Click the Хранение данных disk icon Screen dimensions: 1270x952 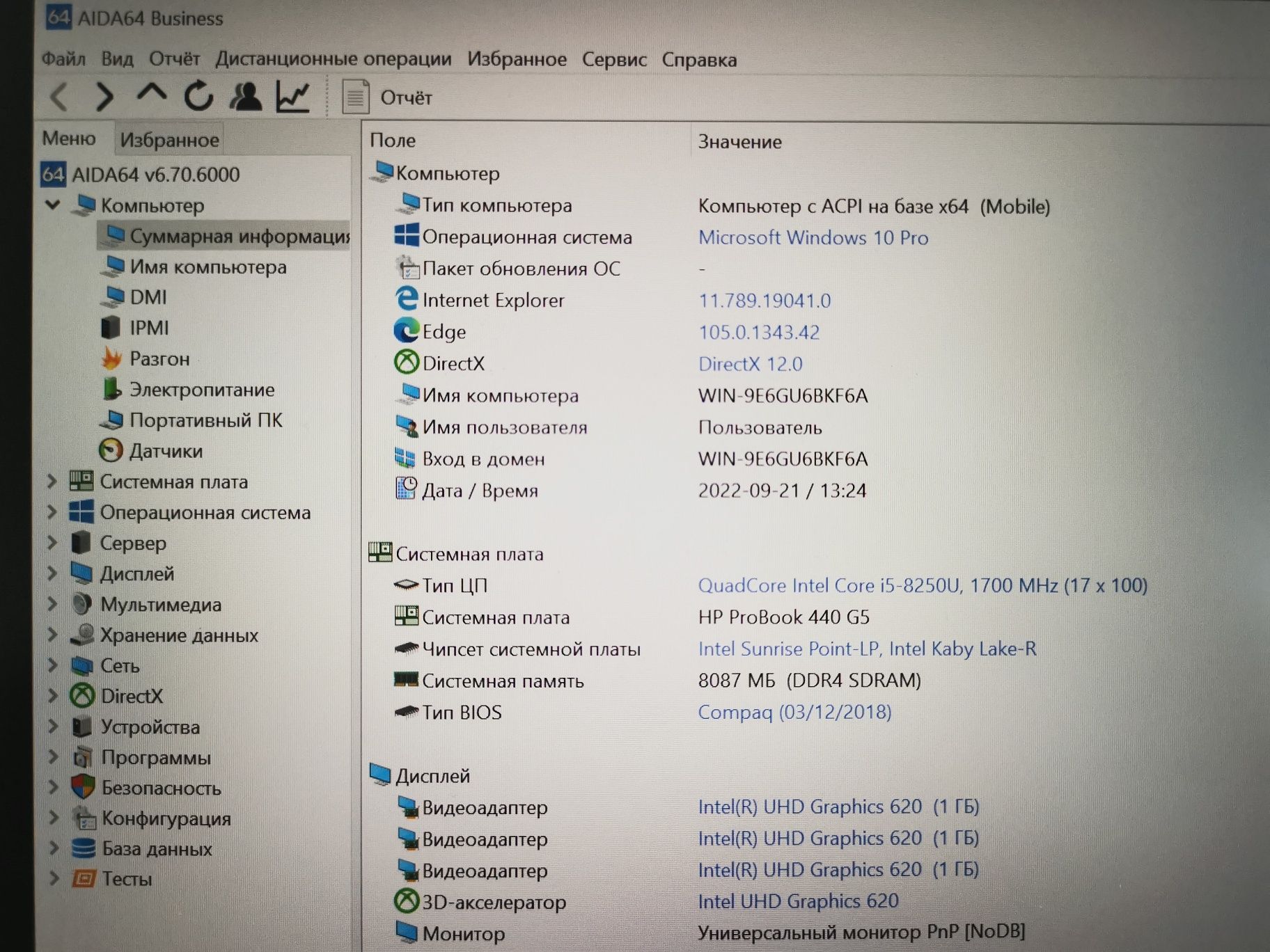point(82,634)
